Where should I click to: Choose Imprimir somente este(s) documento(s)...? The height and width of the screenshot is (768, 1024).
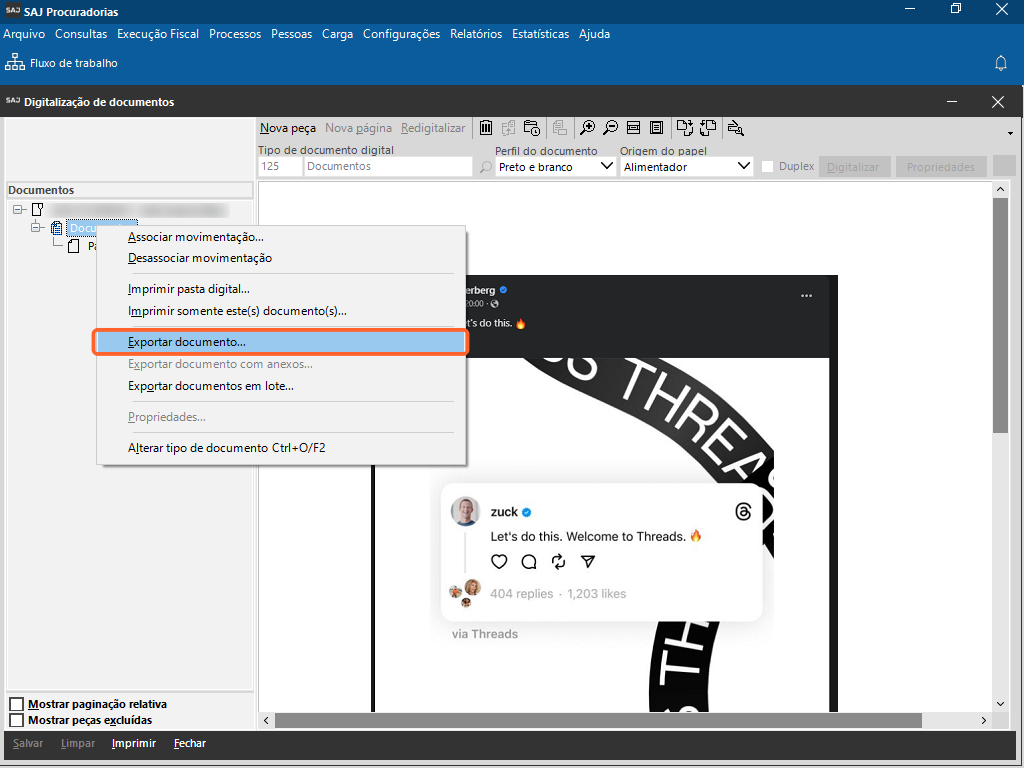281,311
